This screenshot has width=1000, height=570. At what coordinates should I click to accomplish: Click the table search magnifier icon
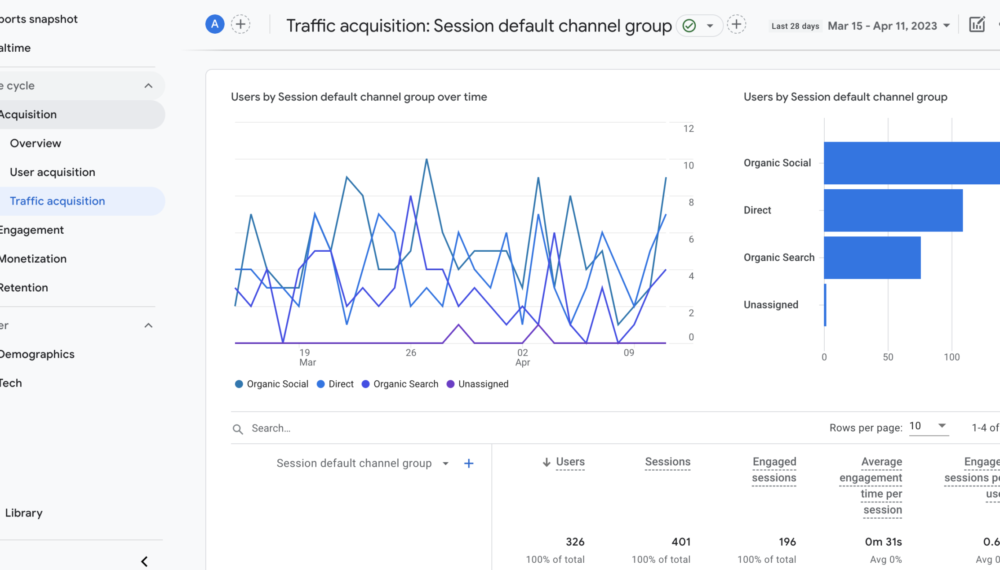pos(238,429)
